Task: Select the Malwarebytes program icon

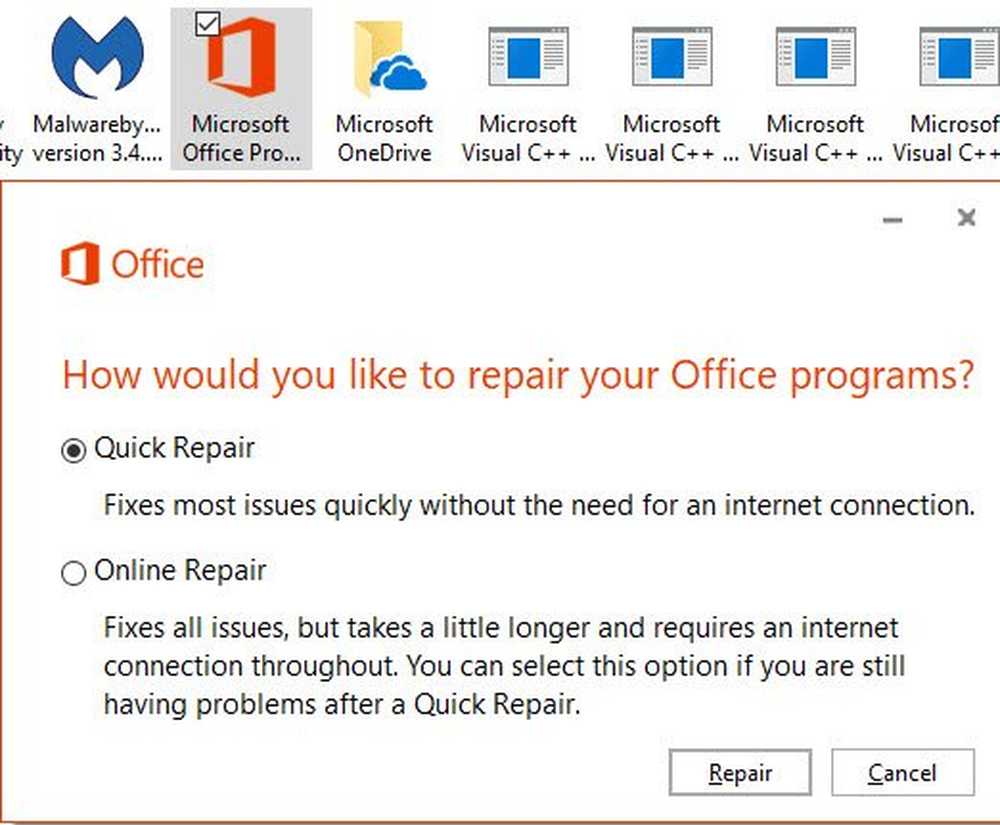Action: coord(98,57)
